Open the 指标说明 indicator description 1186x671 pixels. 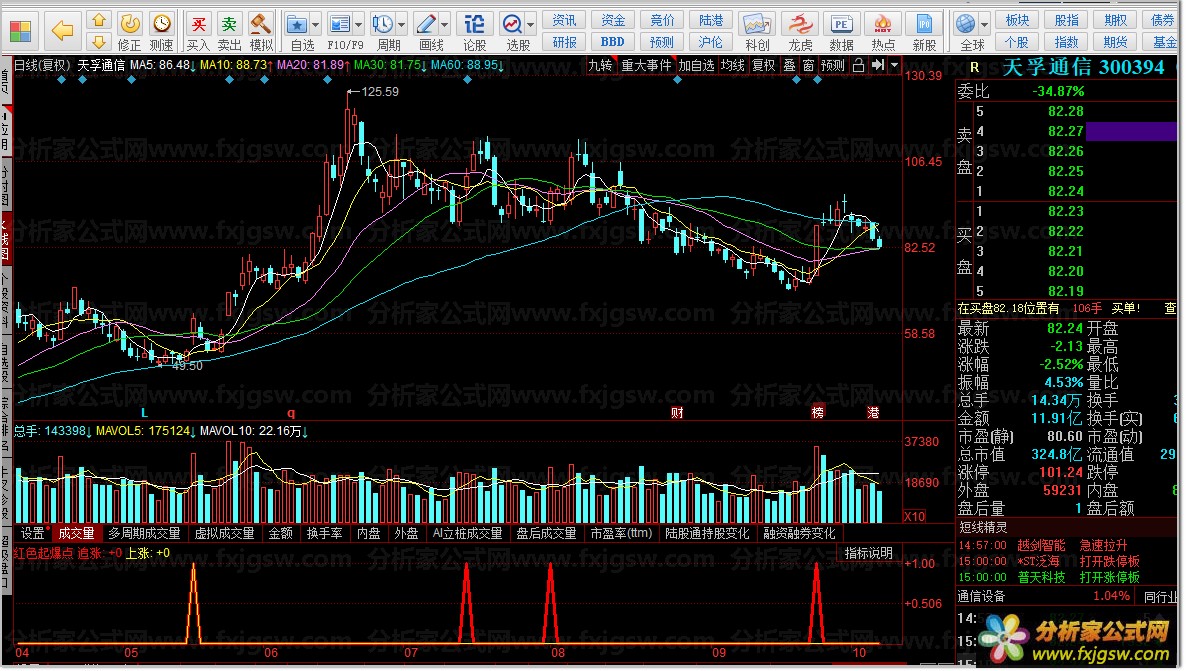[x=868, y=553]
